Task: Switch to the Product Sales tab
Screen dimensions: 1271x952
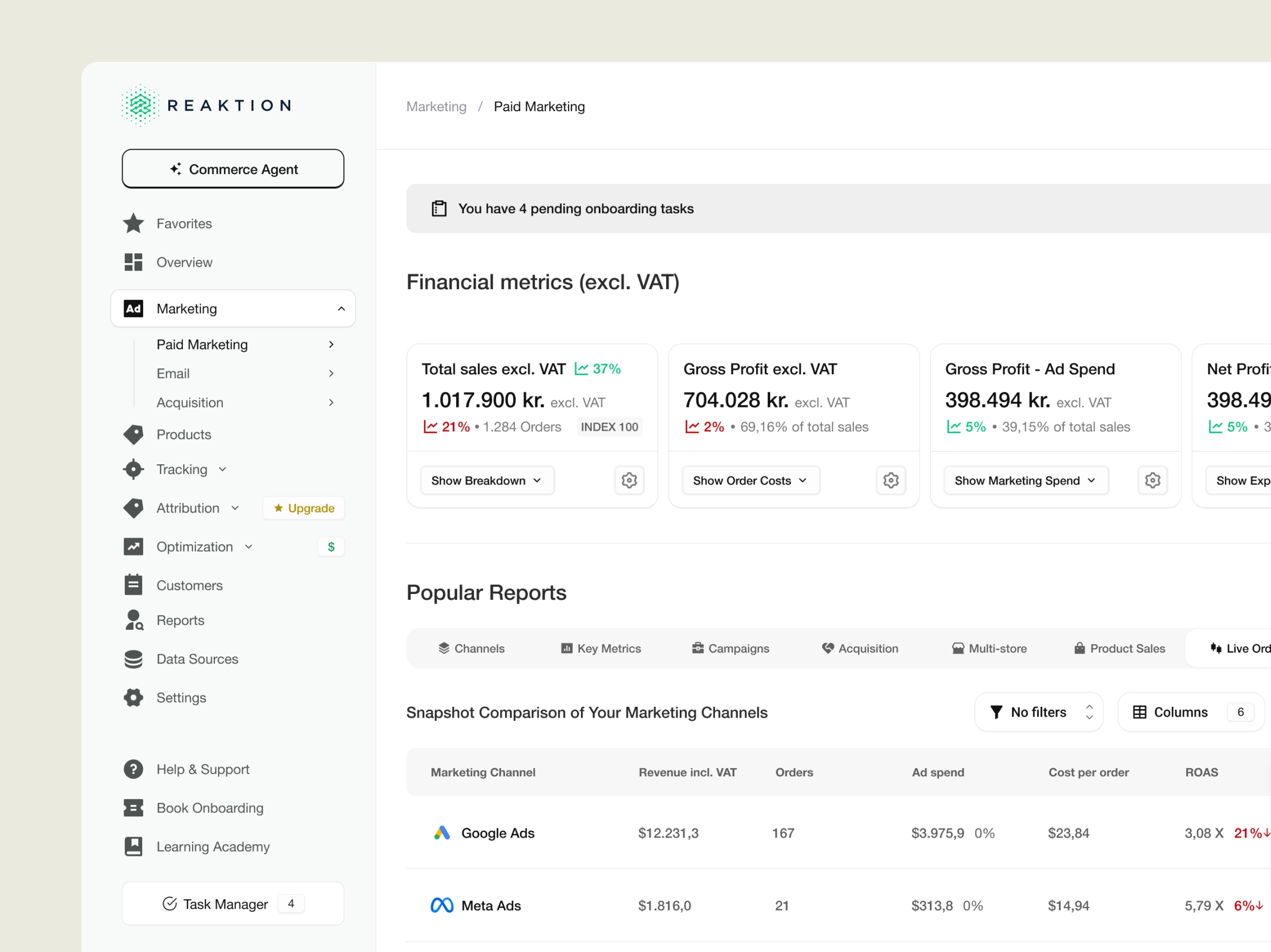Action: click(1119, 648)
